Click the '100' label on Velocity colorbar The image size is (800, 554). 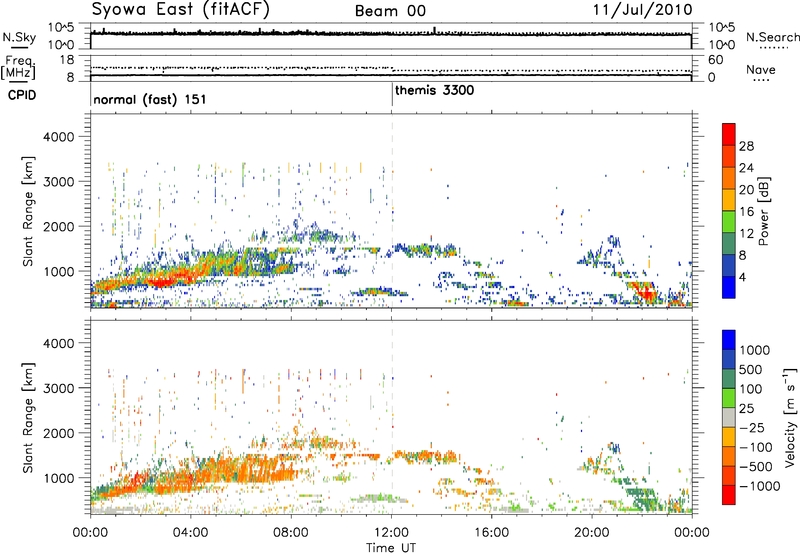coord(753,389)
